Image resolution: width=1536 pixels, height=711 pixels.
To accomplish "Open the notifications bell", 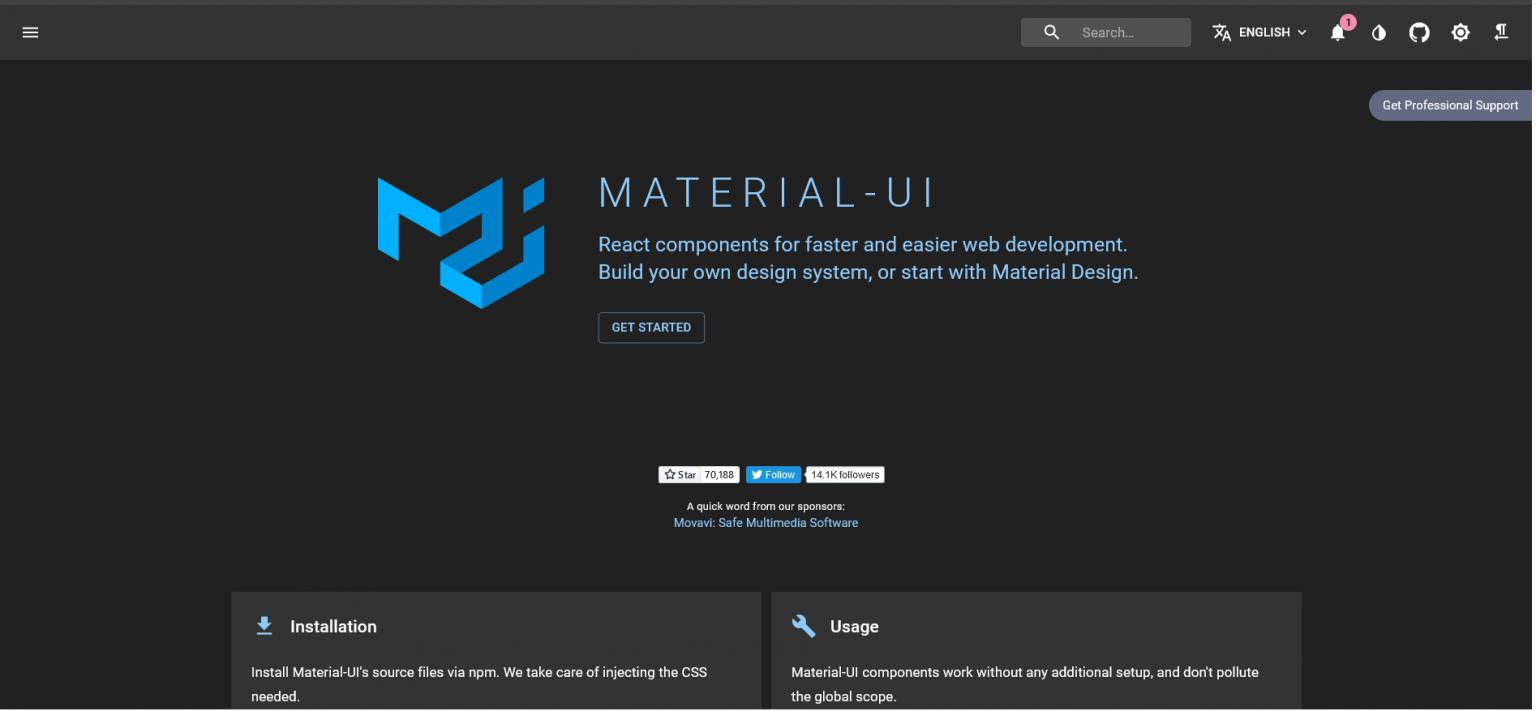I will (x=1338, y=33).
